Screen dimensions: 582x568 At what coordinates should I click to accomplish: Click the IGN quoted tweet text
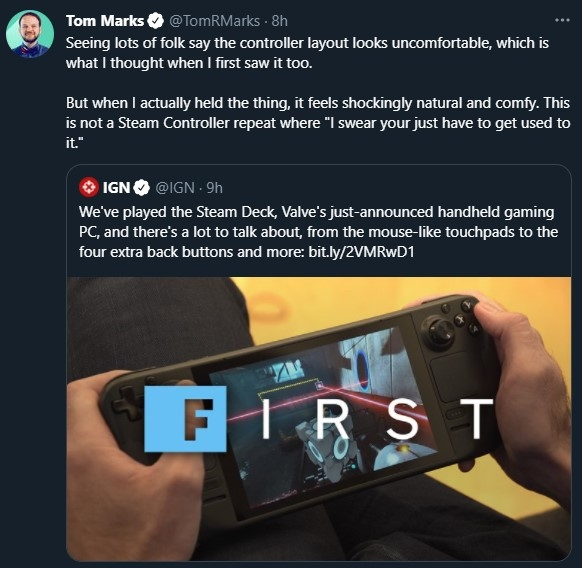point(318,232)
